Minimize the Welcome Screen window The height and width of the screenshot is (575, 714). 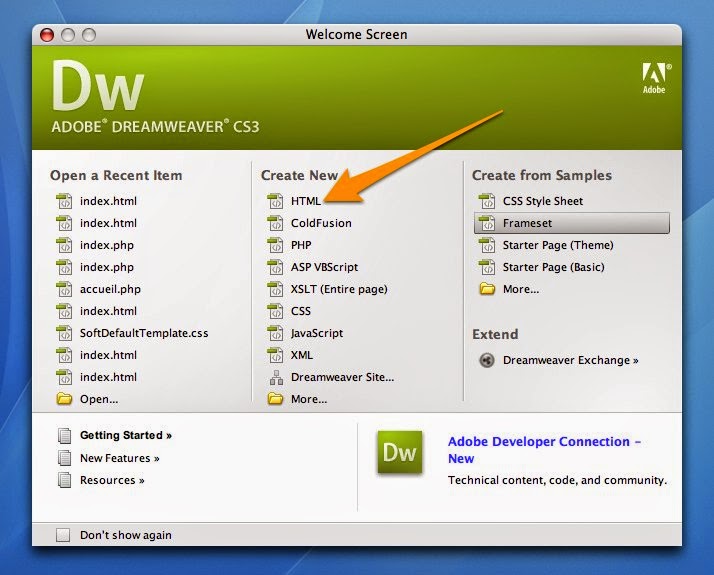(68, 35)
